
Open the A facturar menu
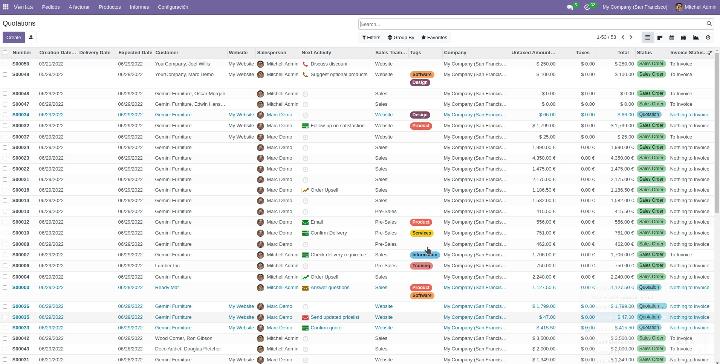(79, 7)
